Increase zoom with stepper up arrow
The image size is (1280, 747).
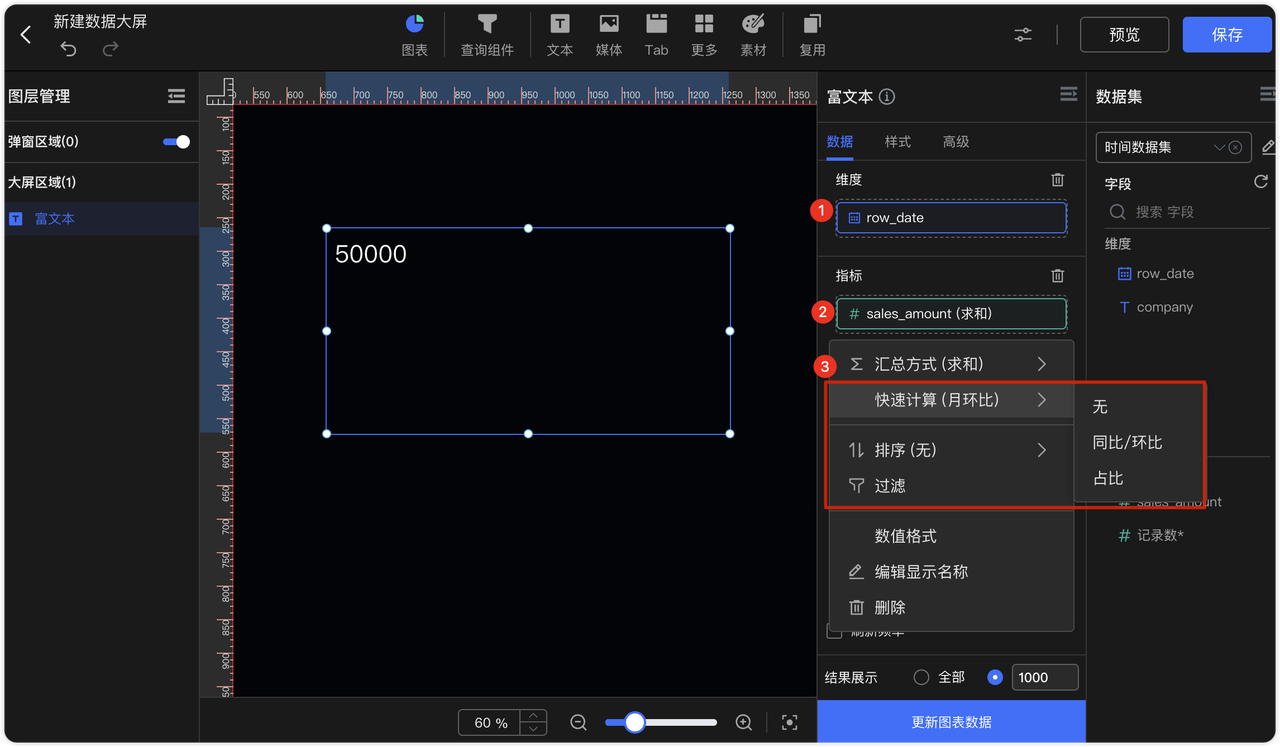[x=534, y=716]
